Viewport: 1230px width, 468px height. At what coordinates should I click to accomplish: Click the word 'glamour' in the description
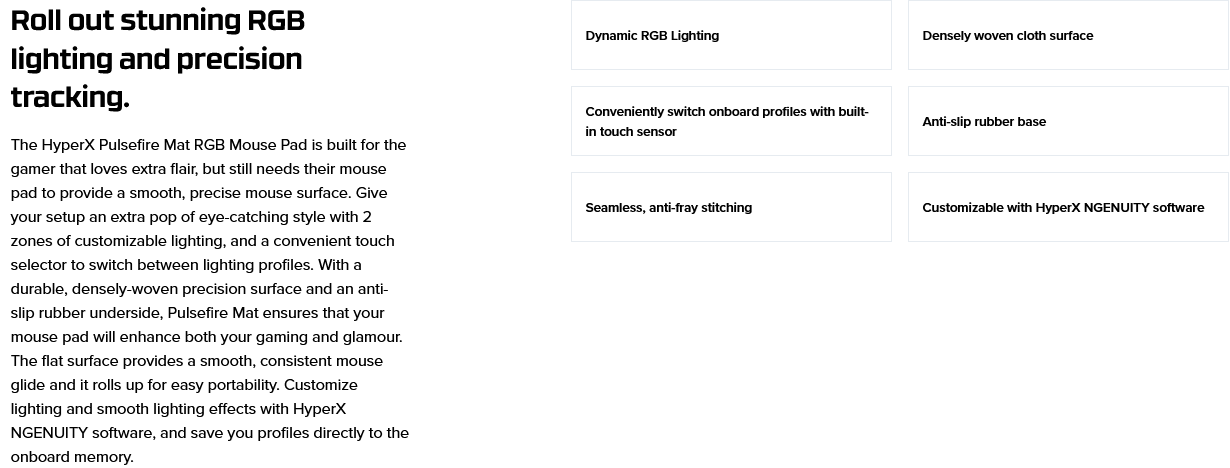click(x=370, y=337)
